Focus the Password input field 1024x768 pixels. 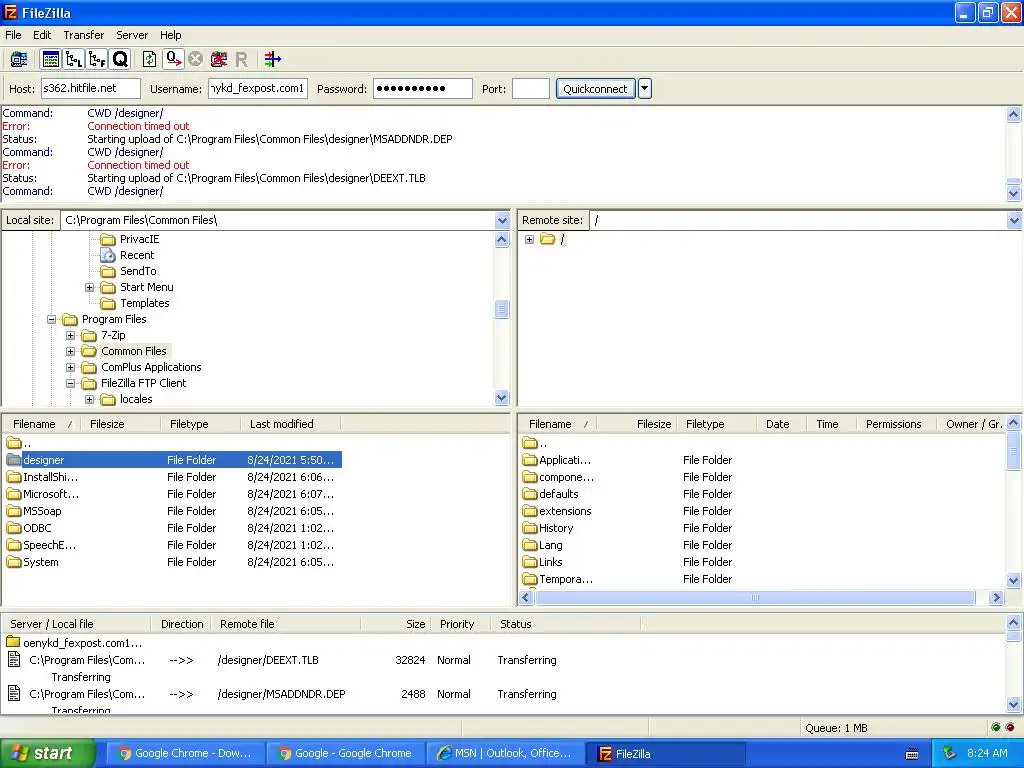point(423,89)
